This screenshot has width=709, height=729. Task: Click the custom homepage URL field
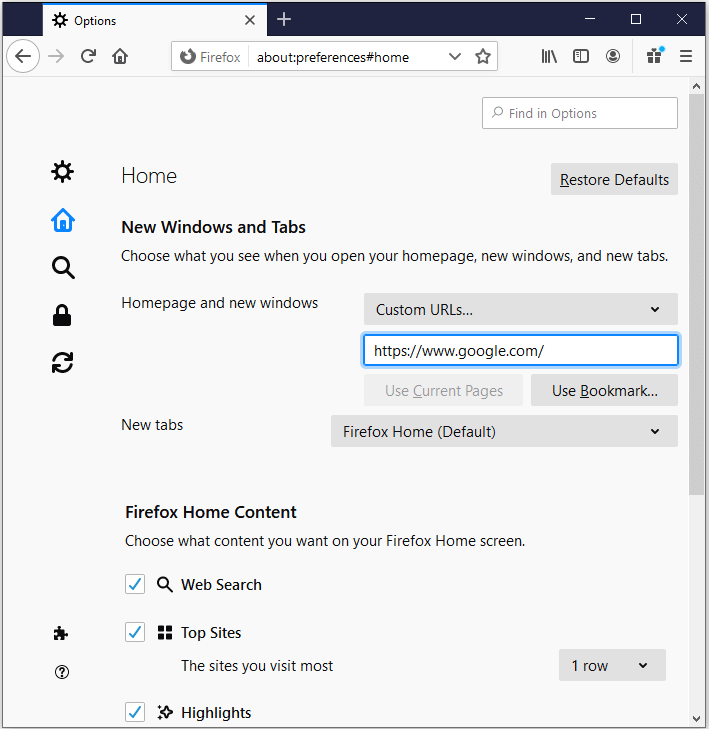point(521,351)
